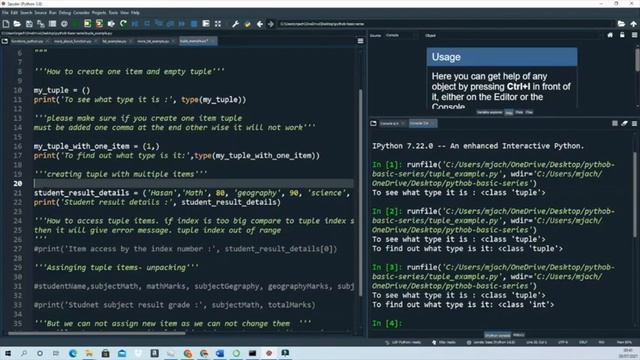Switch to the Plots pane tab
This screenshot has height=360, width=640.
tap(519, 112)
